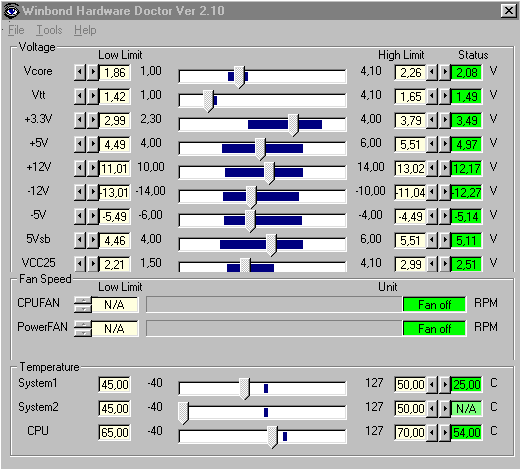Decrease Vtt high limit with left arrow
Viewport: 520px width, 469px height.
[432, 96]
